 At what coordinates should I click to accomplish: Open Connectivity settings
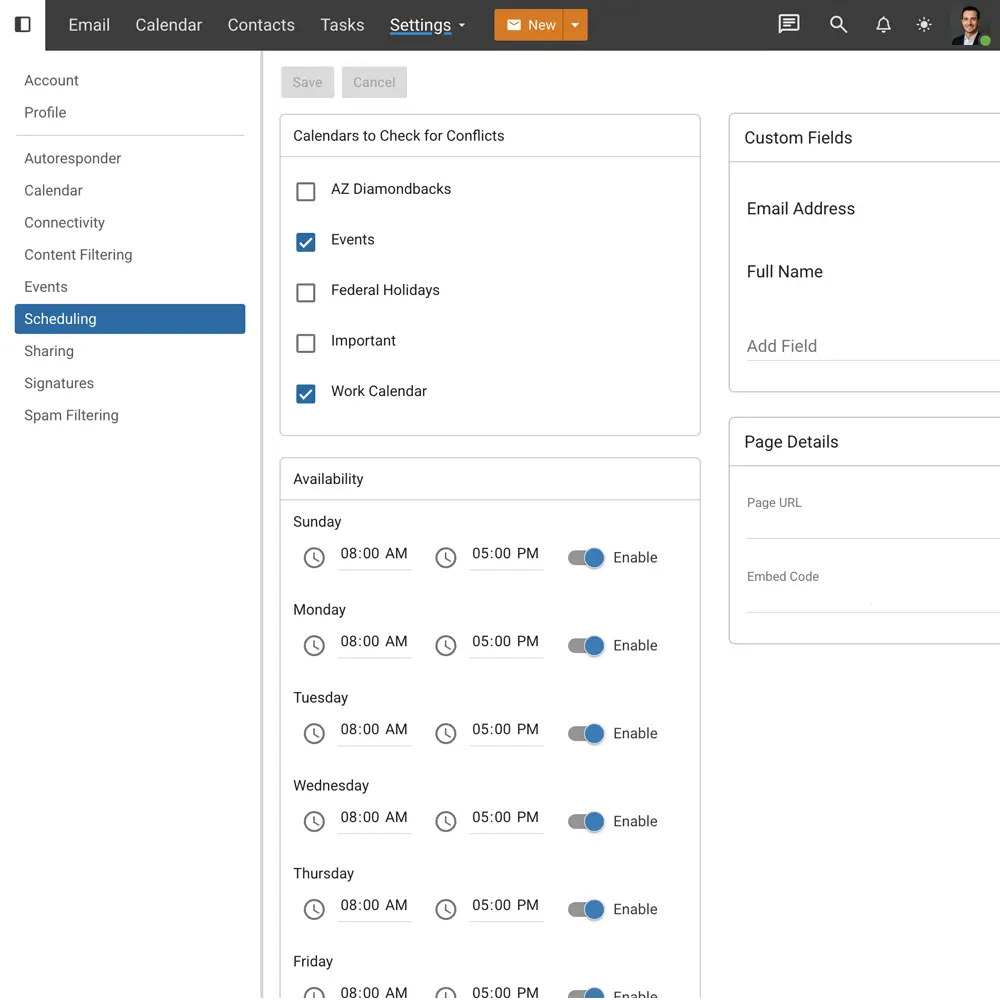click(x=64, y=223)
